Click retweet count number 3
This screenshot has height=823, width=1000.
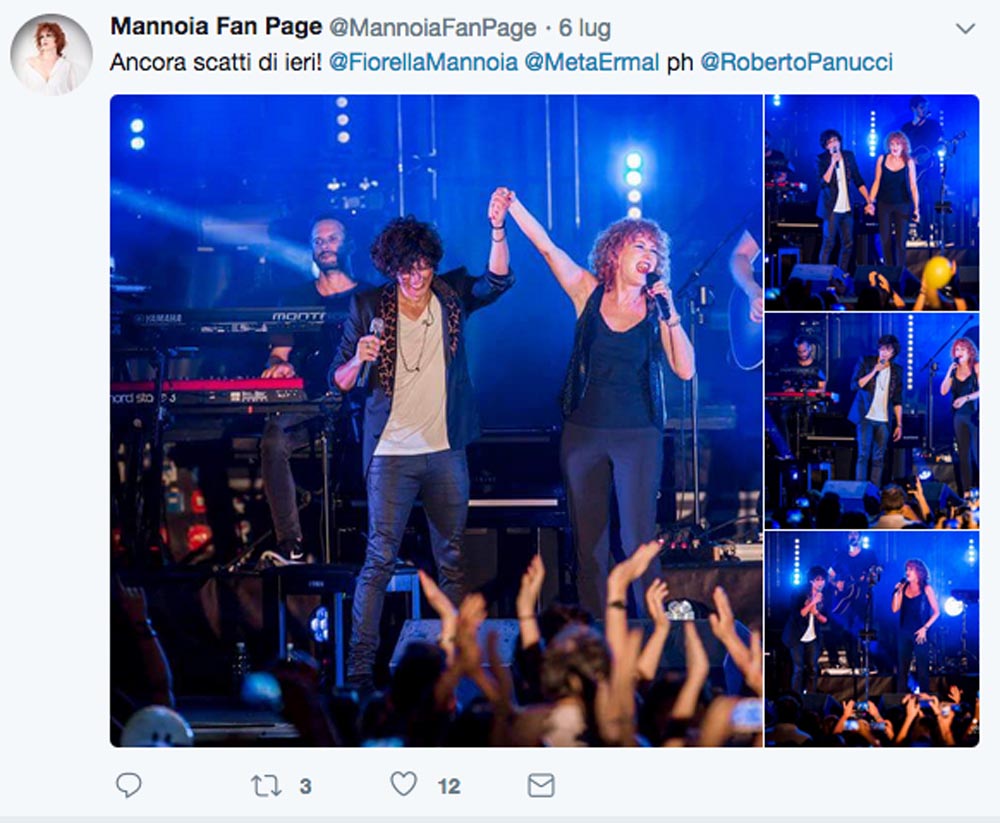coord(305,787)
